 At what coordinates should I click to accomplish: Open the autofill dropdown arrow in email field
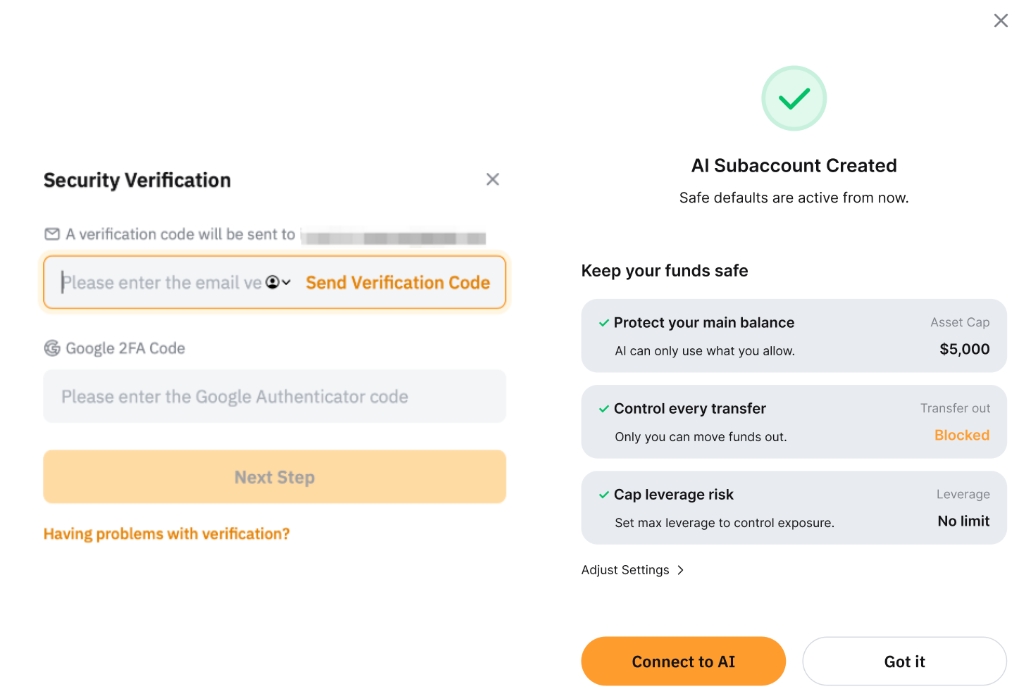(x=286, y=283)
